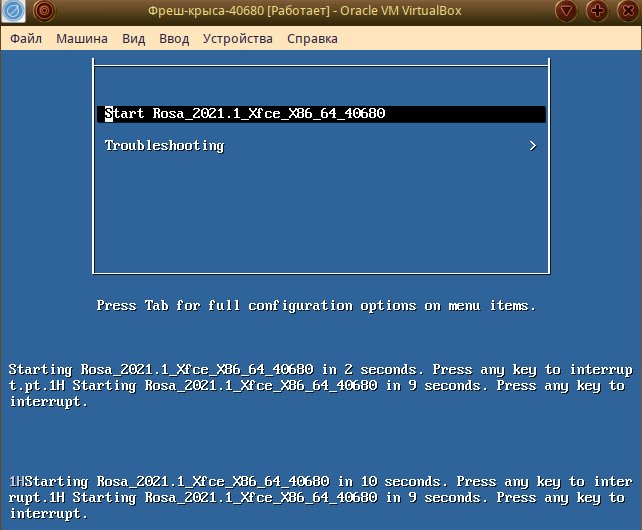Screen dimensions: 642x530
Task: Open the Справка menu
Action: (312, 39)
